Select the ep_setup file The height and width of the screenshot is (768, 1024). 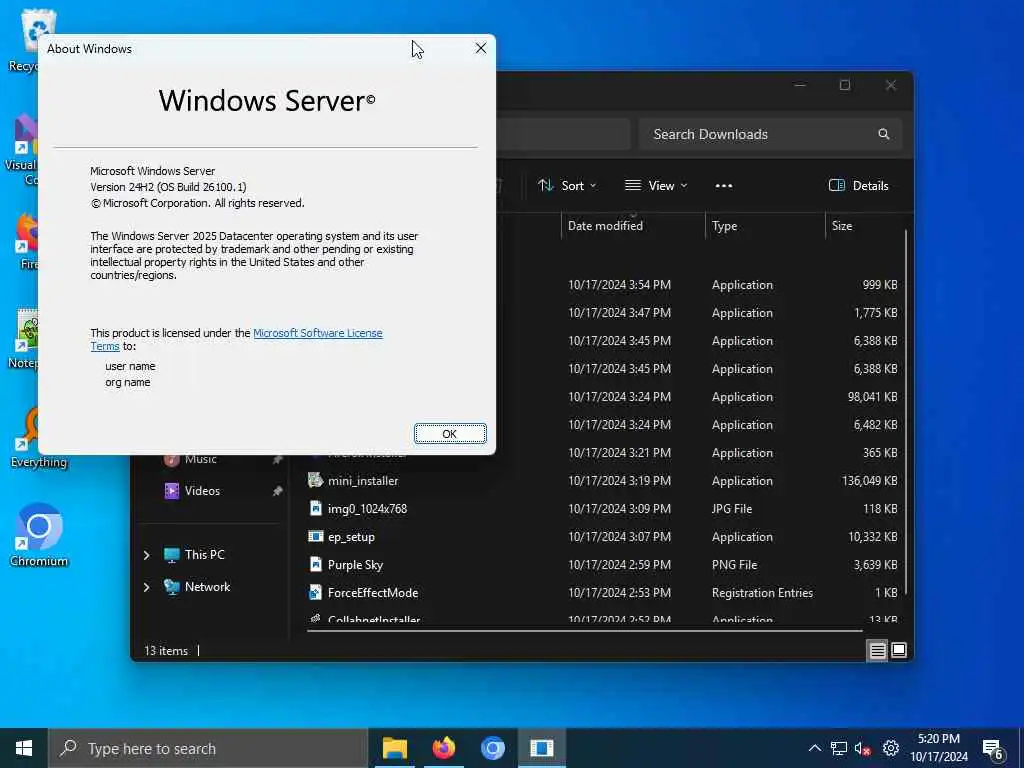pyautogui.click(x=351, y=537)
